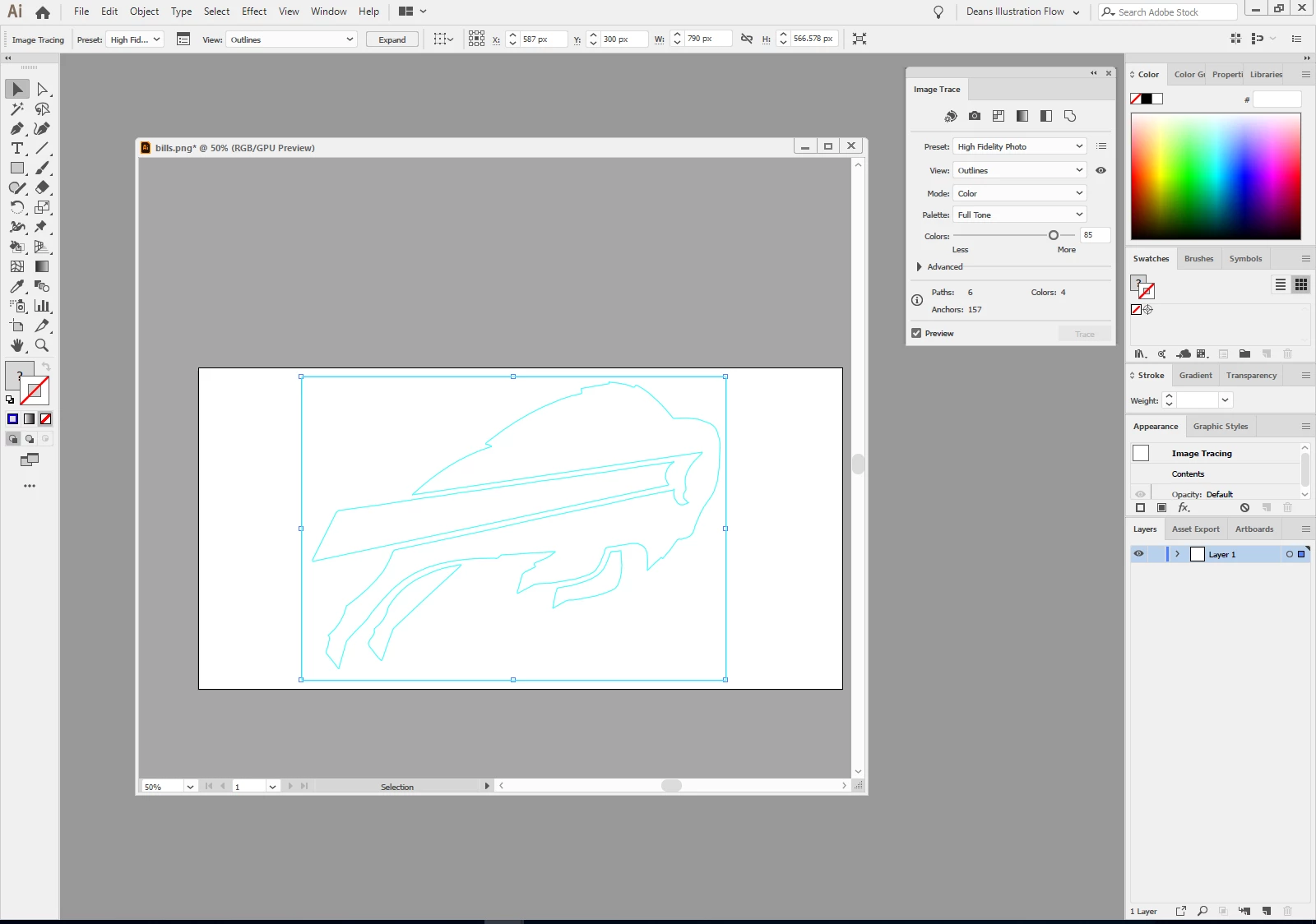Select the Selection tool arrow
Image resolution: width=1316 pixels, height=924 pixels.
click(x=17, y=89)
